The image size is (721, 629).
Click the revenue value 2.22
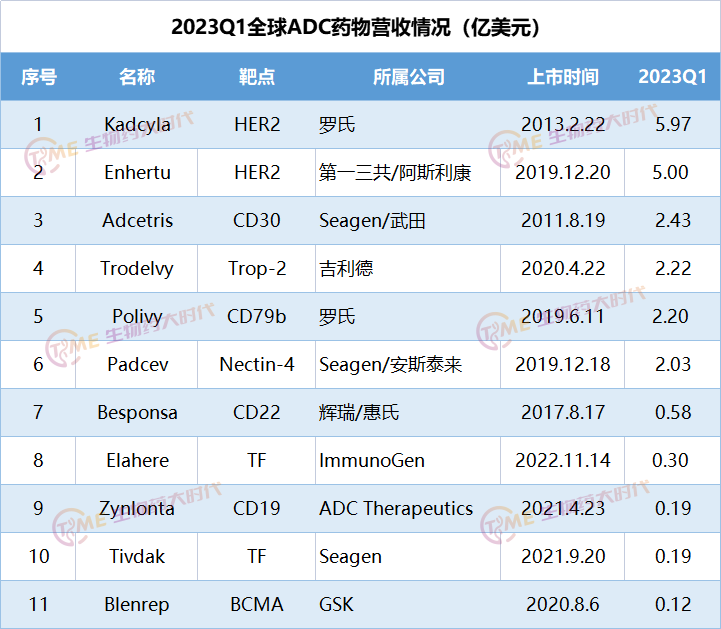(673, 269)
